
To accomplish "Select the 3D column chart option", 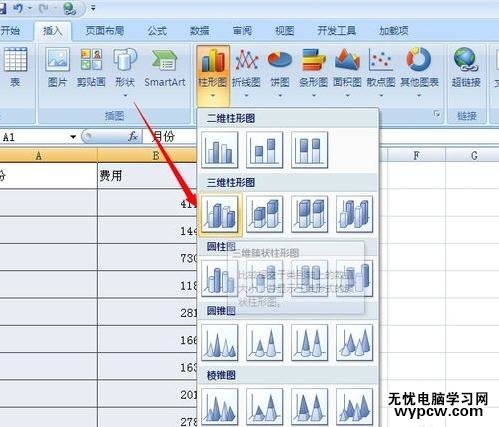I will coord(354,214).
